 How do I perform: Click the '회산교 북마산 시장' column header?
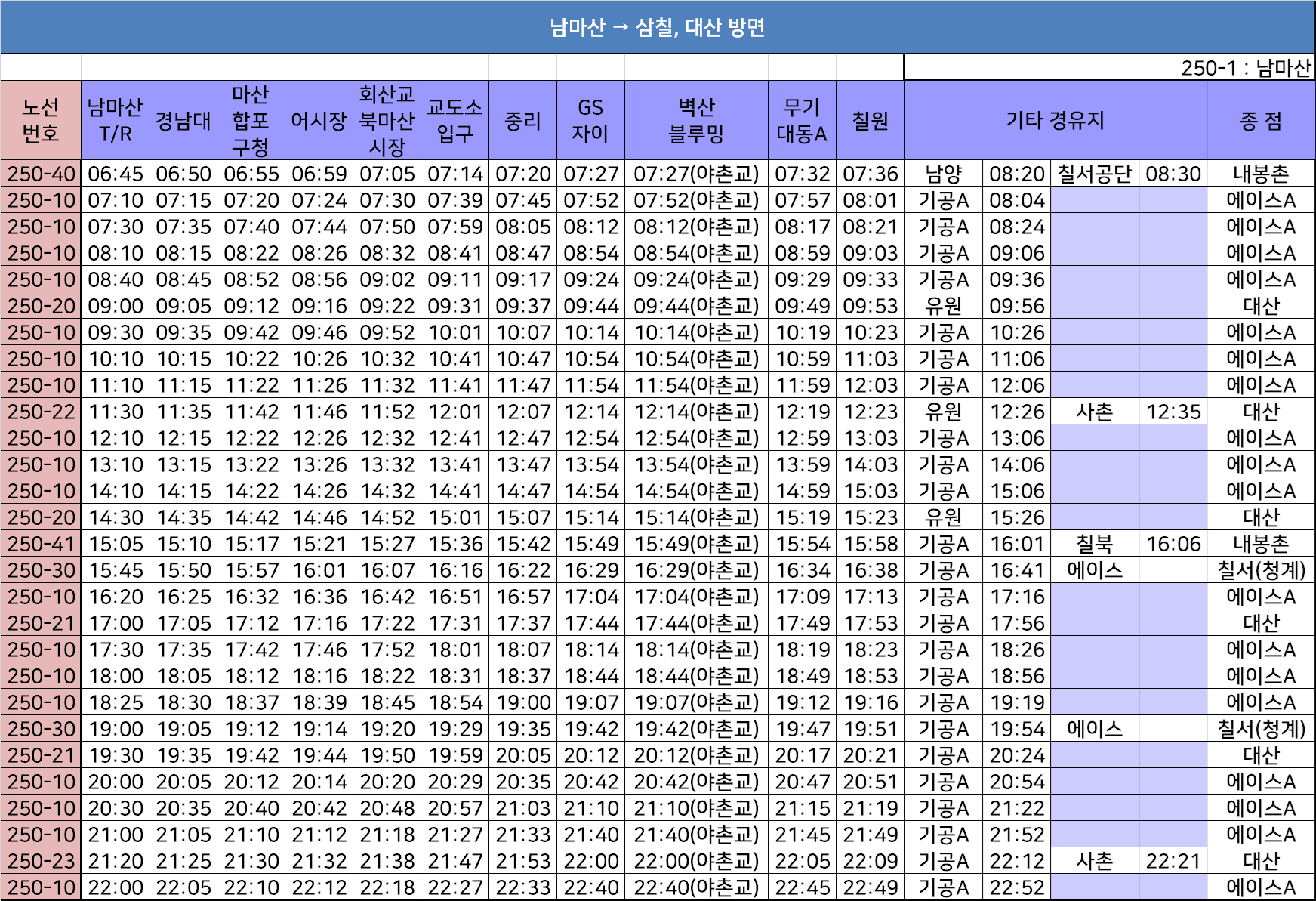(x=387, y=121)
